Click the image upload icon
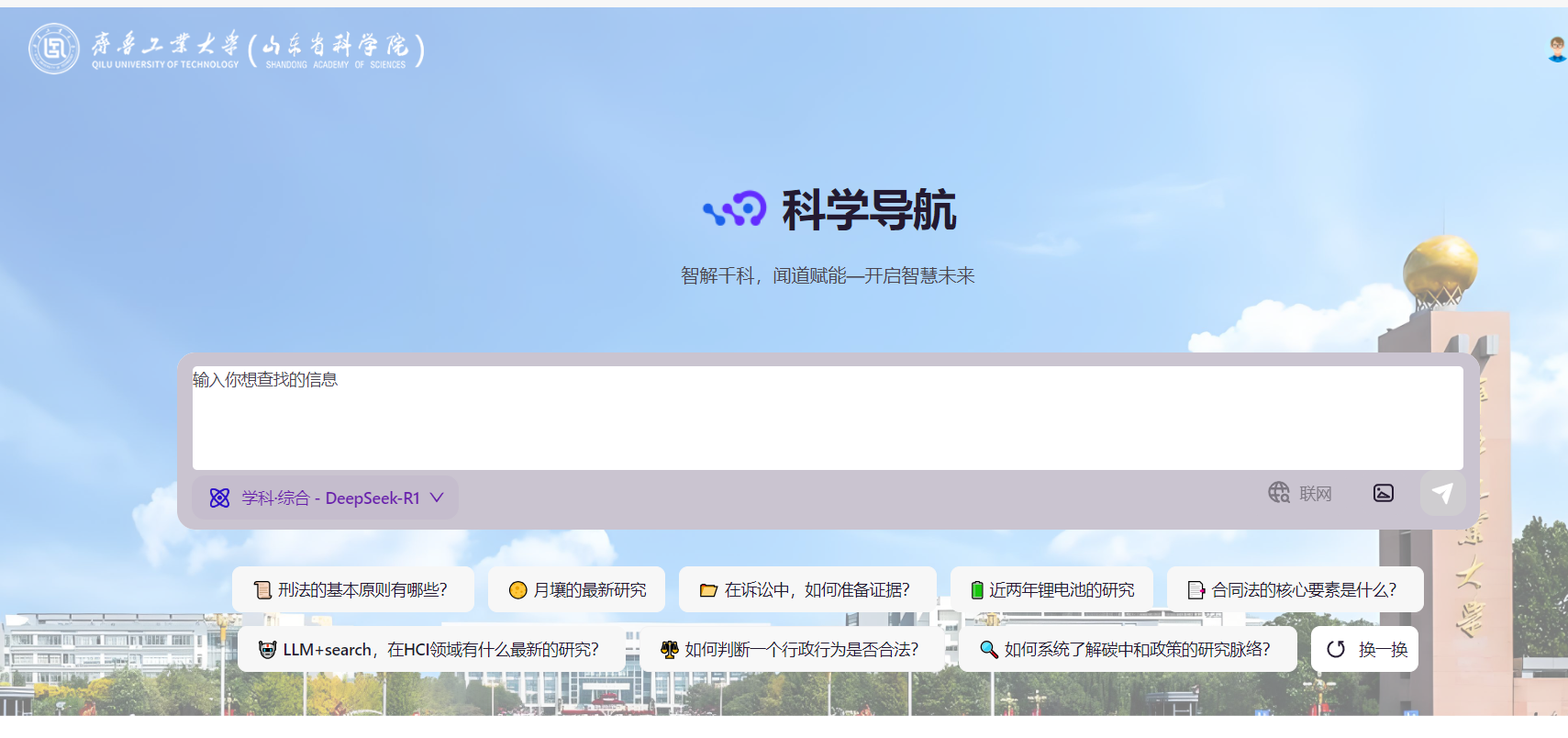Screen dimensions: 1568x738 coord(1383,494)
